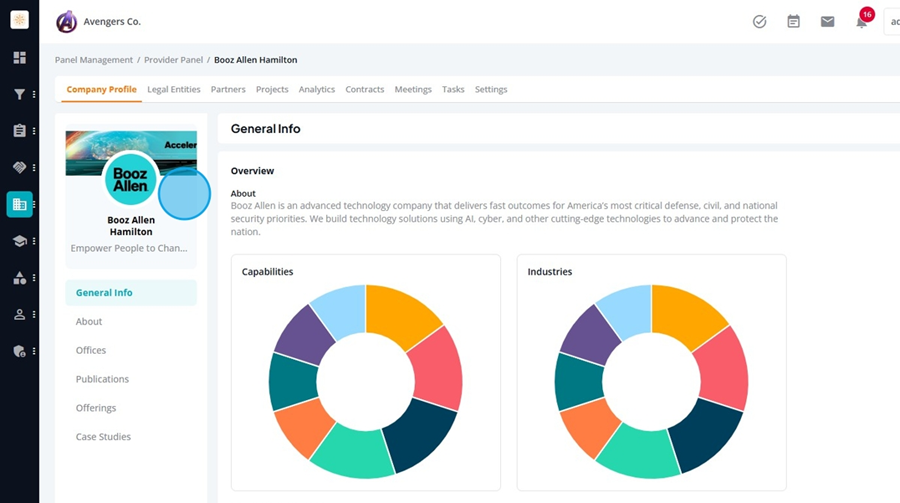Click the Overview heading
The width and height of the screenshot is (900, 503).
253,171
